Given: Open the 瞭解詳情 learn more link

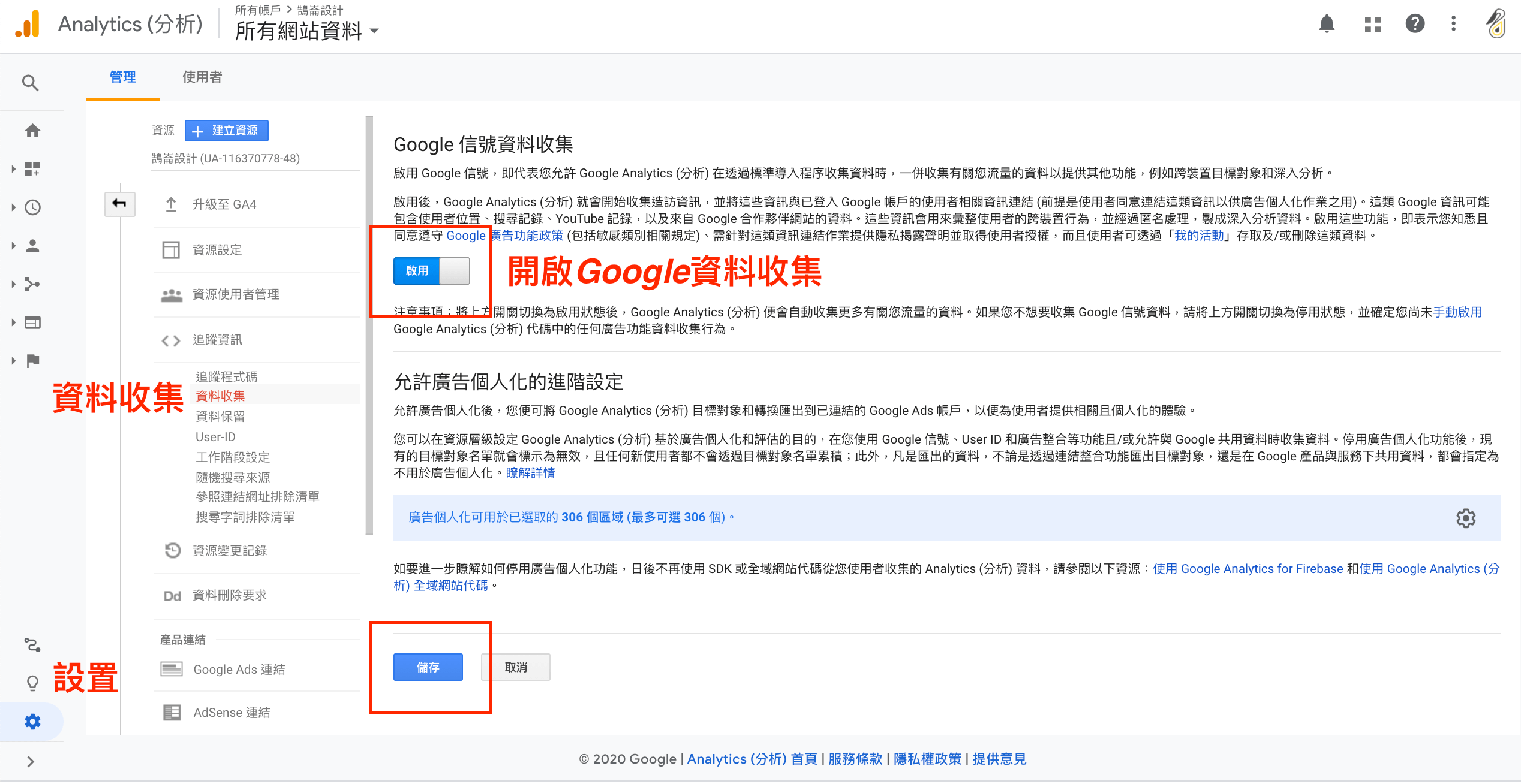Looking at the screenshot, I should click(530, 473).
